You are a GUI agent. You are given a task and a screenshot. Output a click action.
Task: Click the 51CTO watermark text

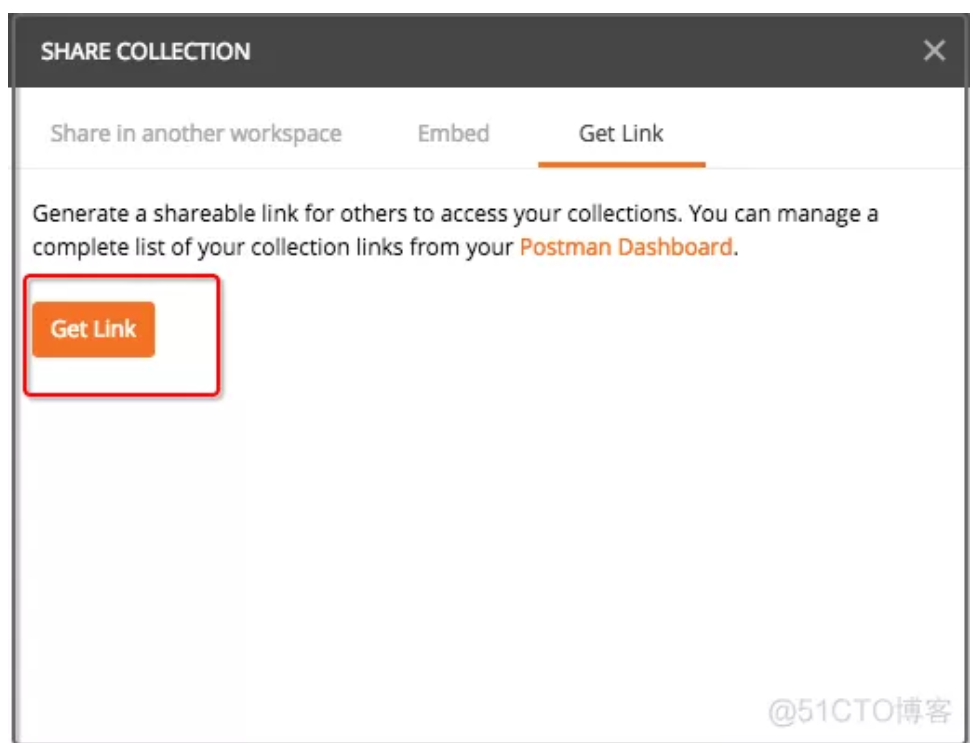[860, 711]
